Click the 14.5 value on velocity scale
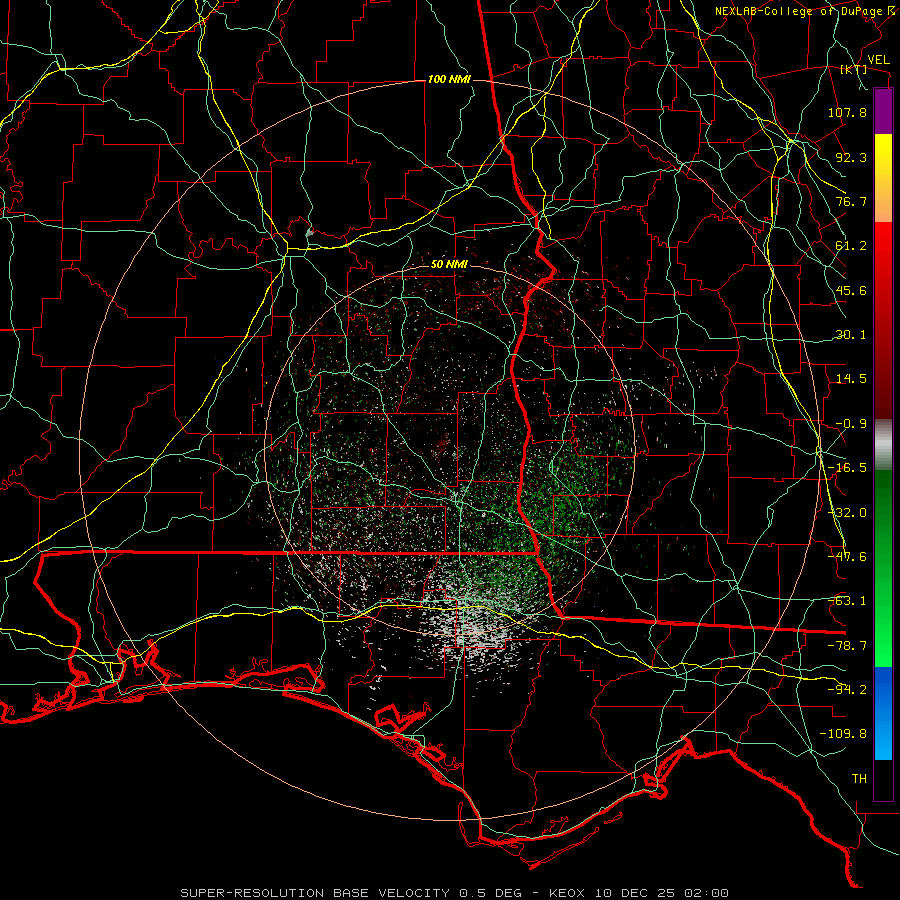Screen dimensions: 900x900 (x=851, y=379)
